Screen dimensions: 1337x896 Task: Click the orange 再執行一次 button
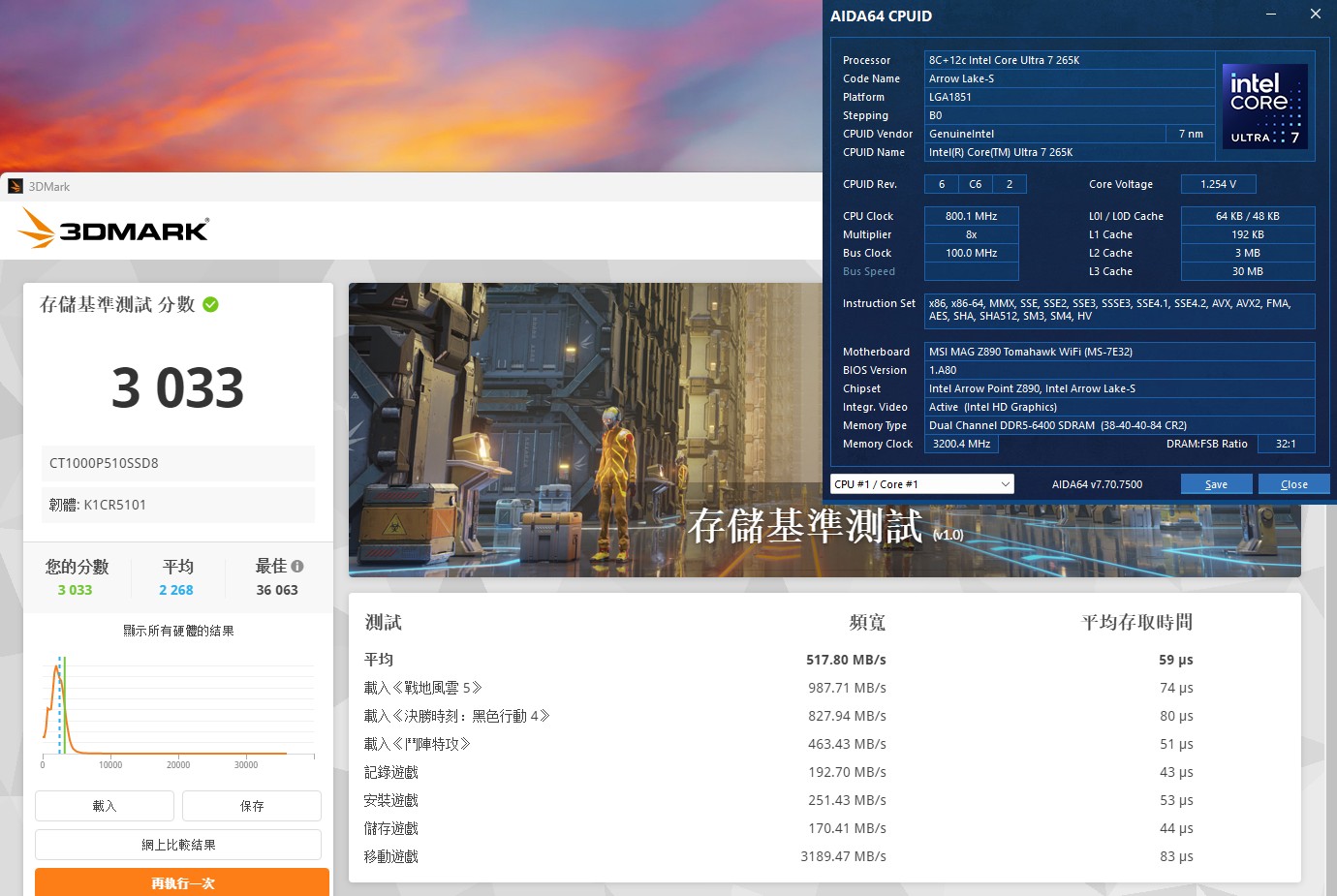click(182, 882)
